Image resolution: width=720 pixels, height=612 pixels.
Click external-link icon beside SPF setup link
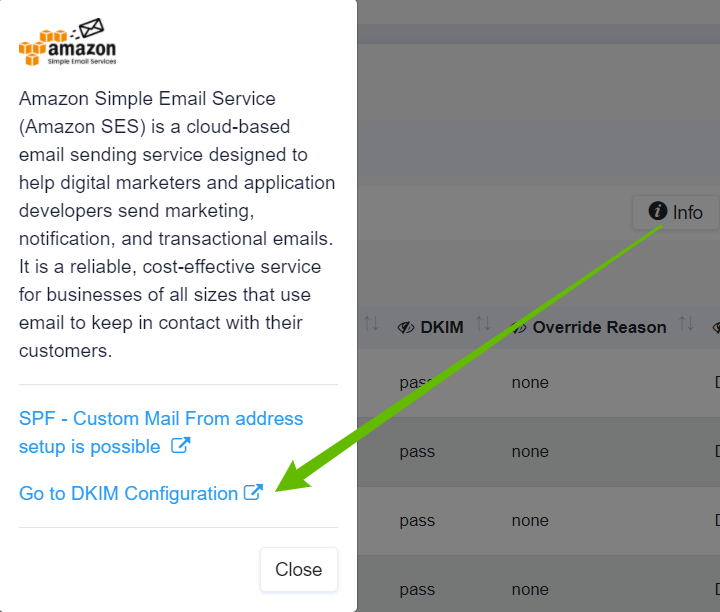pos(180,445)
